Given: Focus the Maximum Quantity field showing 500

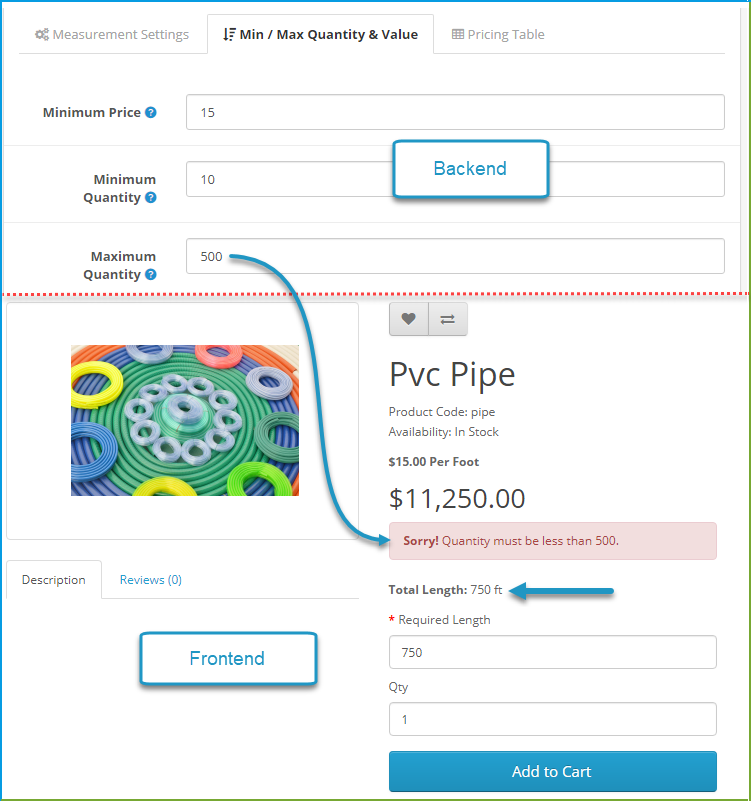Looking at the screenshot, I should click(455, 256).
